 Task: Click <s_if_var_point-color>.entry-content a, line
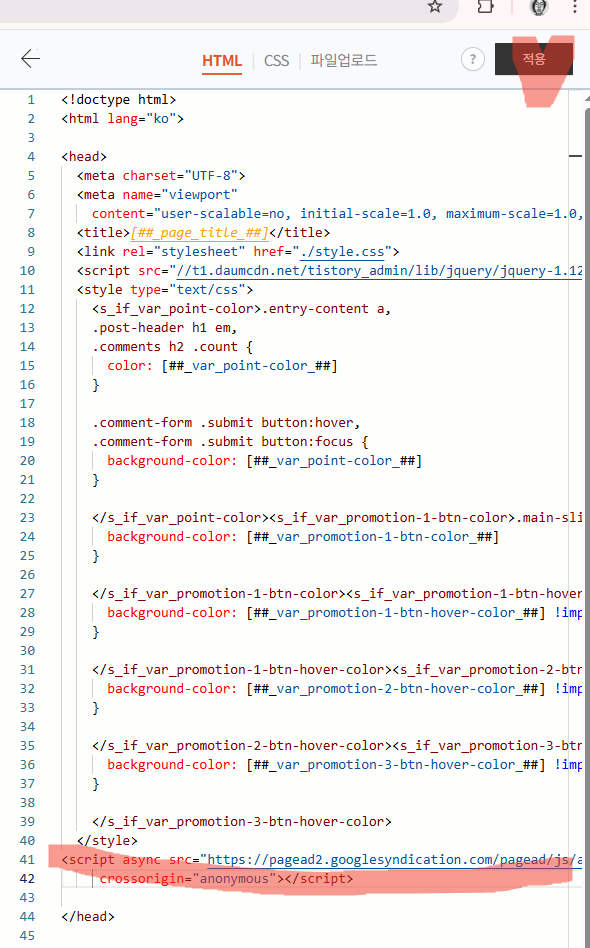point(242,309)
